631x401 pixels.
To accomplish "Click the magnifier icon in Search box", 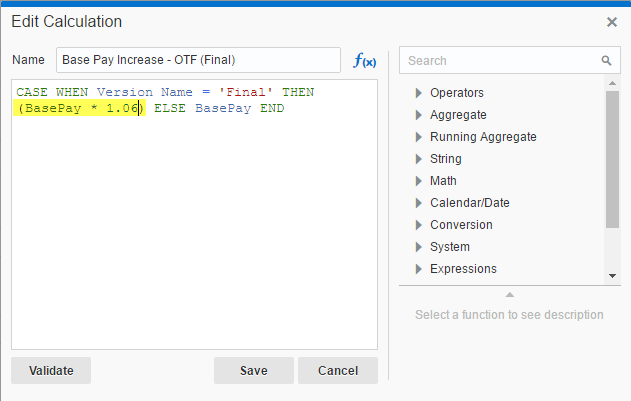I will (606, 61).
